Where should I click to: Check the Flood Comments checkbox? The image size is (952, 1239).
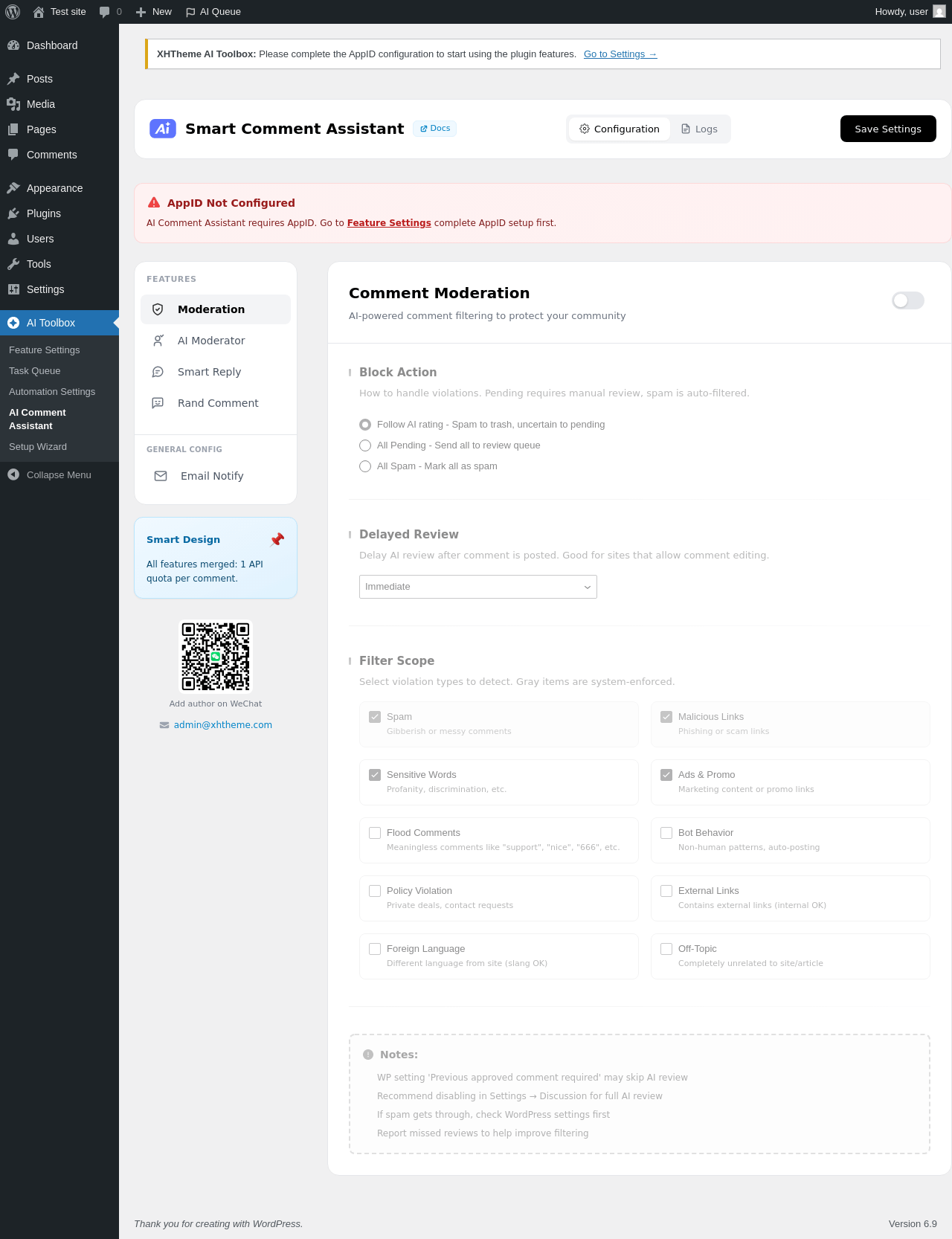click(375, 833)
